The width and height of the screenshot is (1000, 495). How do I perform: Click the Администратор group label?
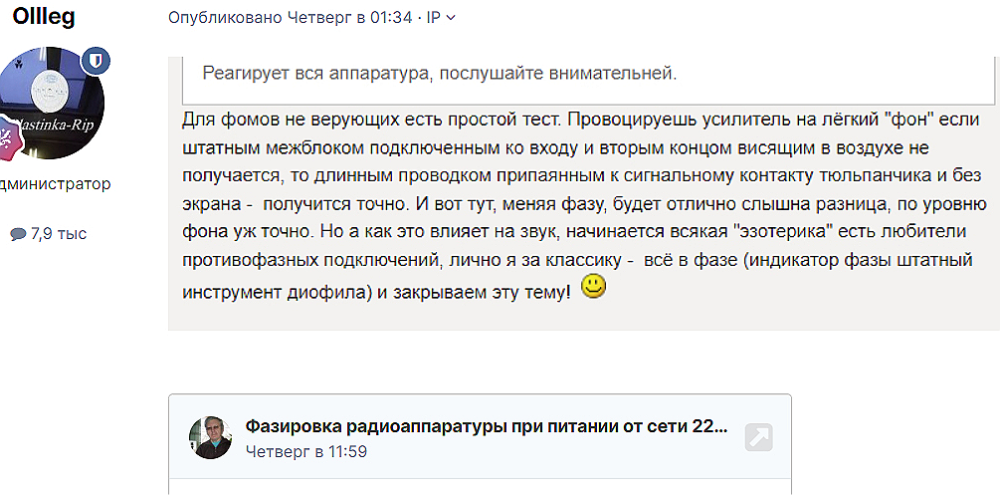(x=55, y=184)
